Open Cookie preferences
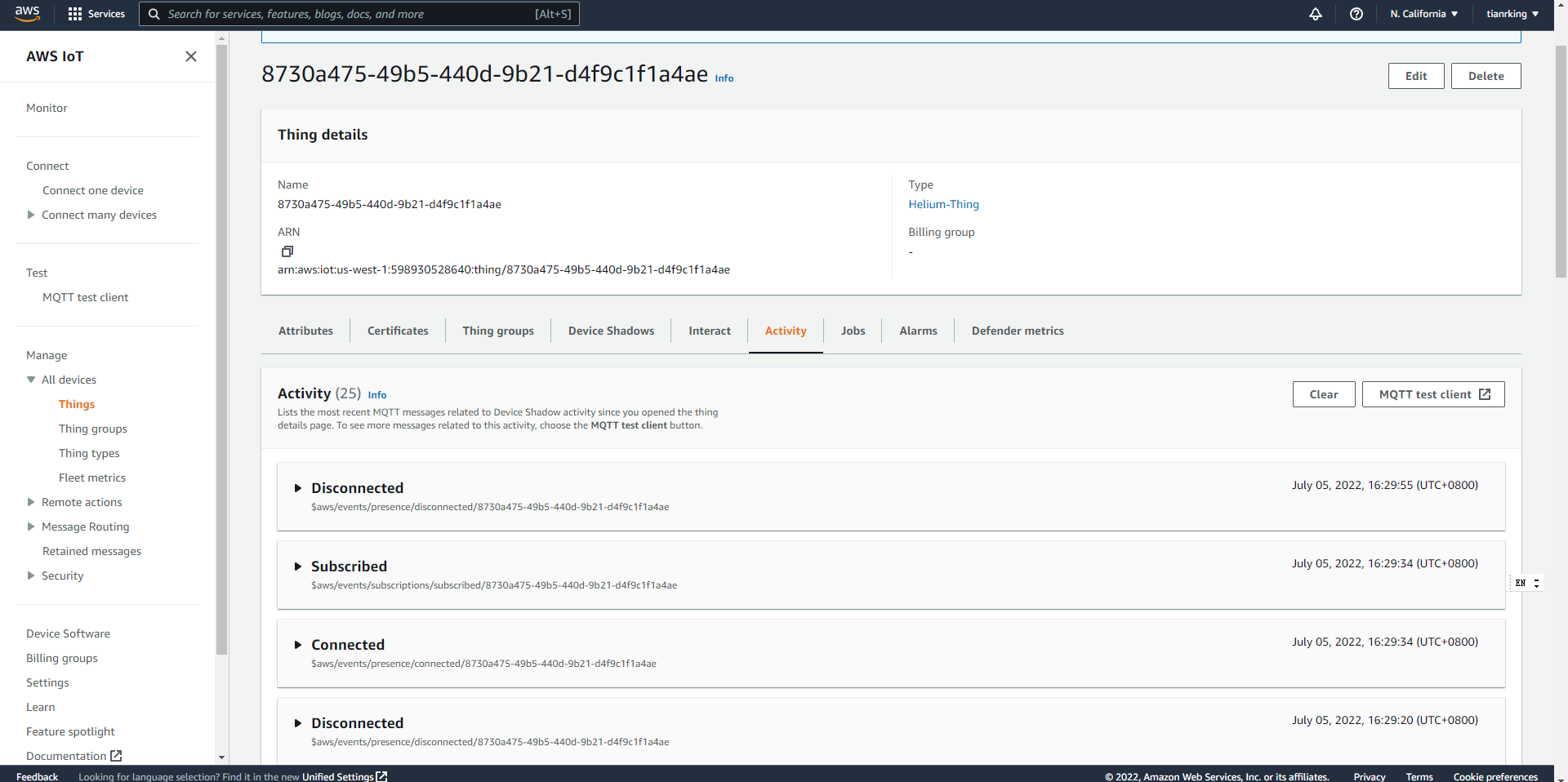1568x782 pixels. (1495, 776)
